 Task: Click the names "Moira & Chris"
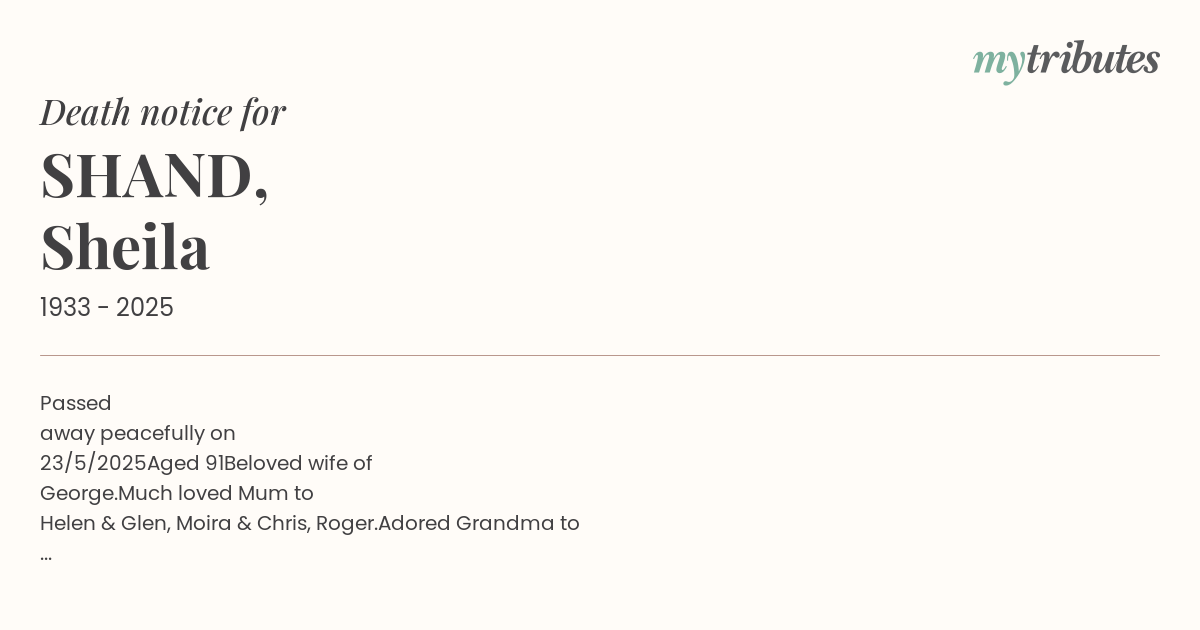(x=242, y=523)
